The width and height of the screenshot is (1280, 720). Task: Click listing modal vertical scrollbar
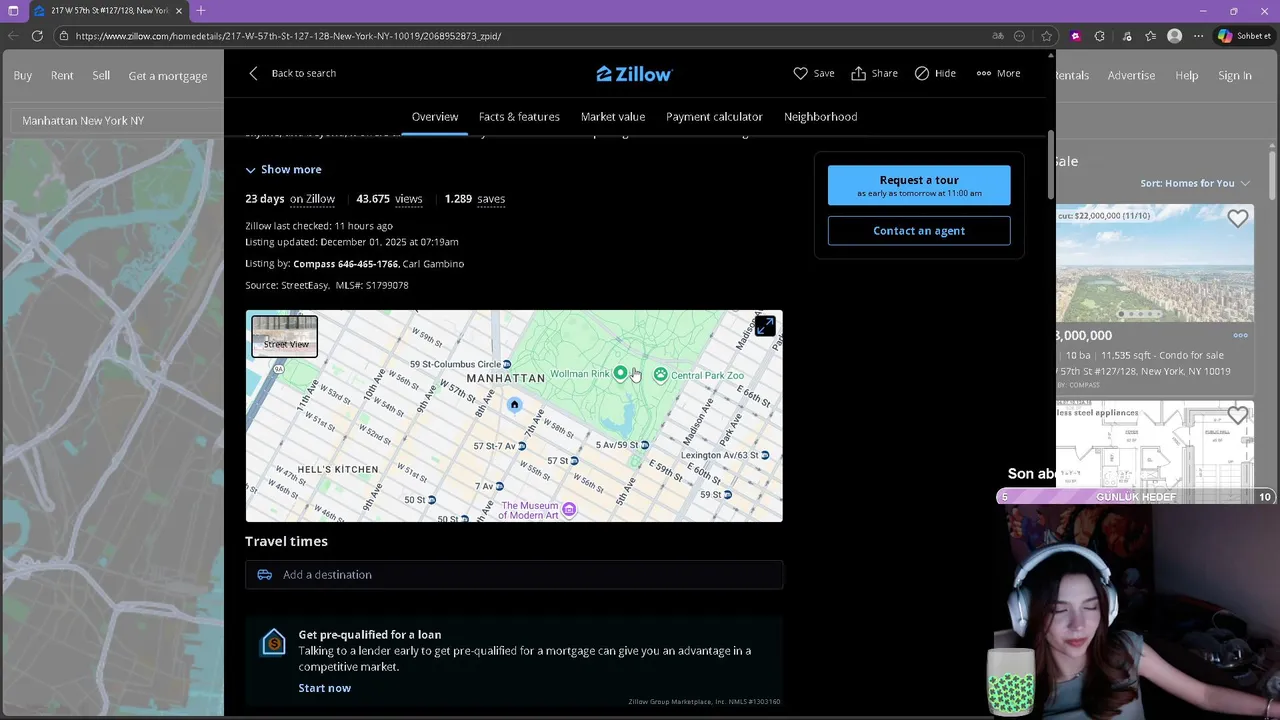(1050, 166)
